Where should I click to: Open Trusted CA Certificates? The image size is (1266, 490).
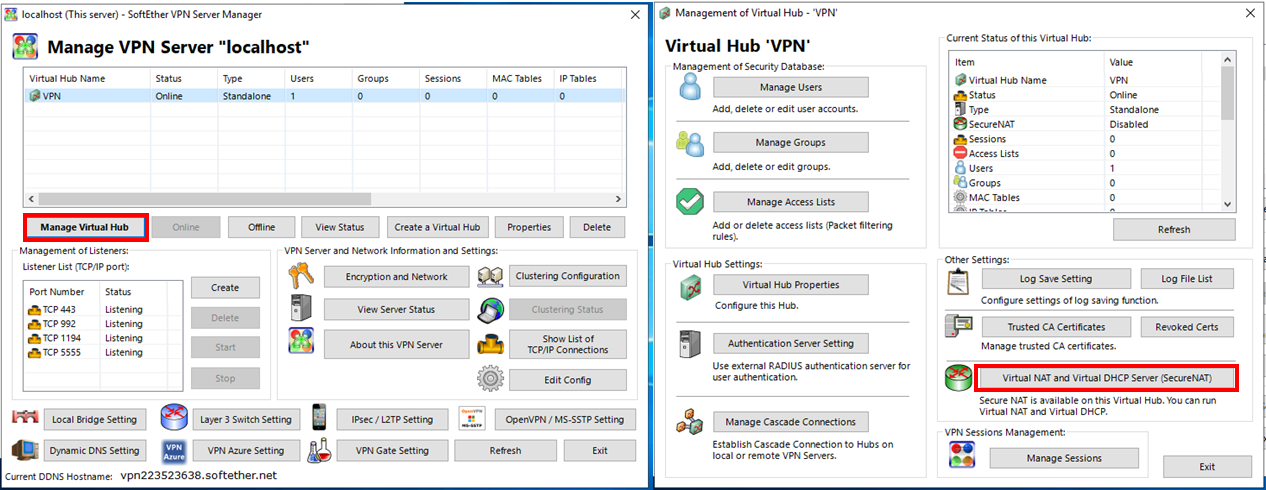pyautogui.click(x=1056, y=326)
